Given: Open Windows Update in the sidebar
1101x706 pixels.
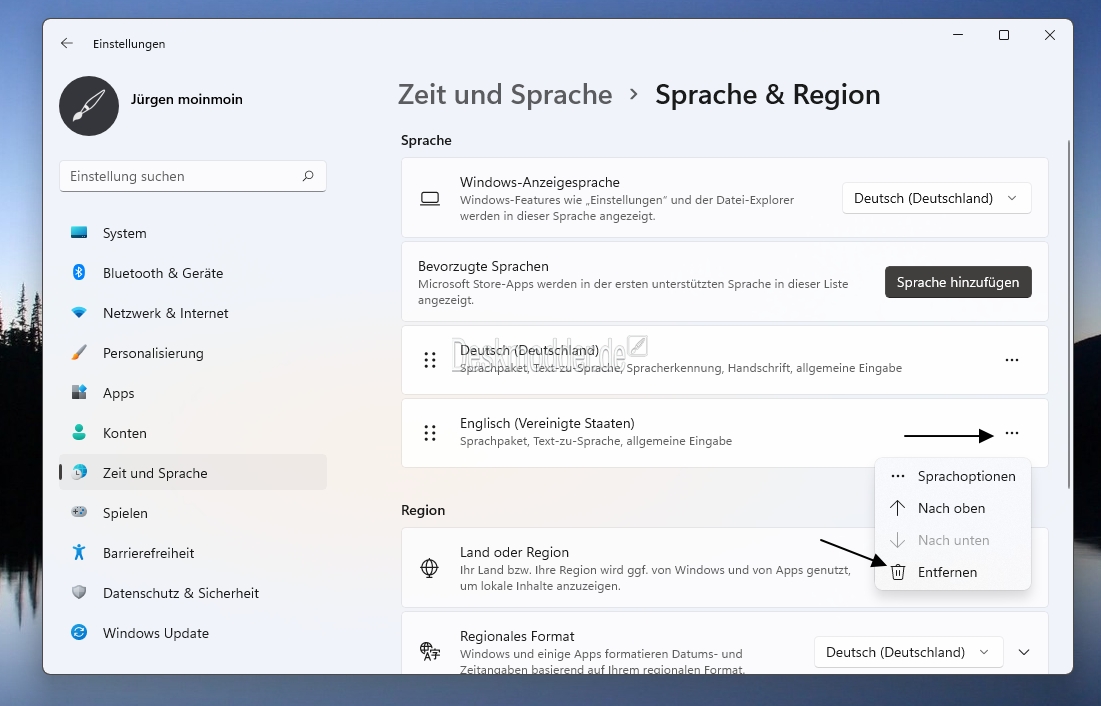Looking at the screenshot, I should 193,634.
